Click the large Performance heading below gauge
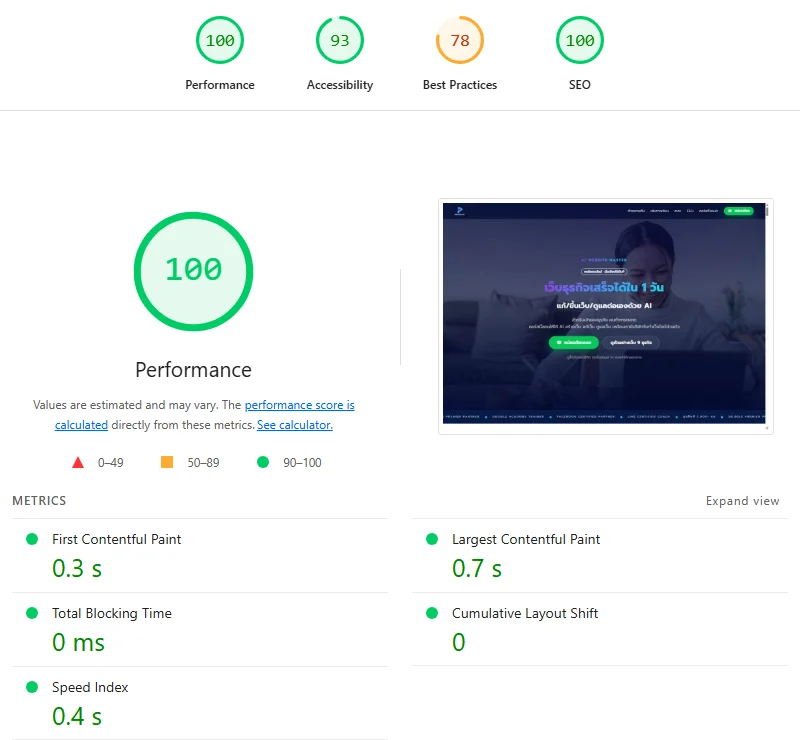Screen dimensions: 800x740 coord(193,370)
